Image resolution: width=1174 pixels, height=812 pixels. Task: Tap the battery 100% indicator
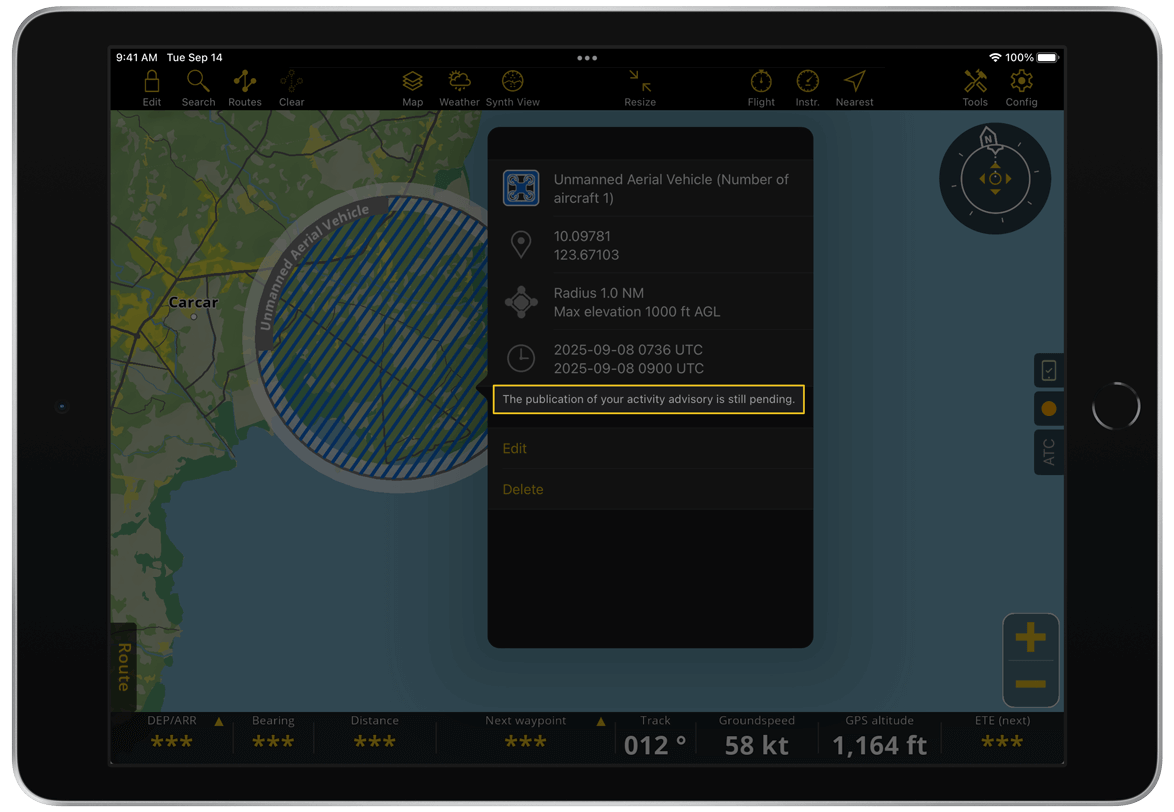pos(1032,58)
